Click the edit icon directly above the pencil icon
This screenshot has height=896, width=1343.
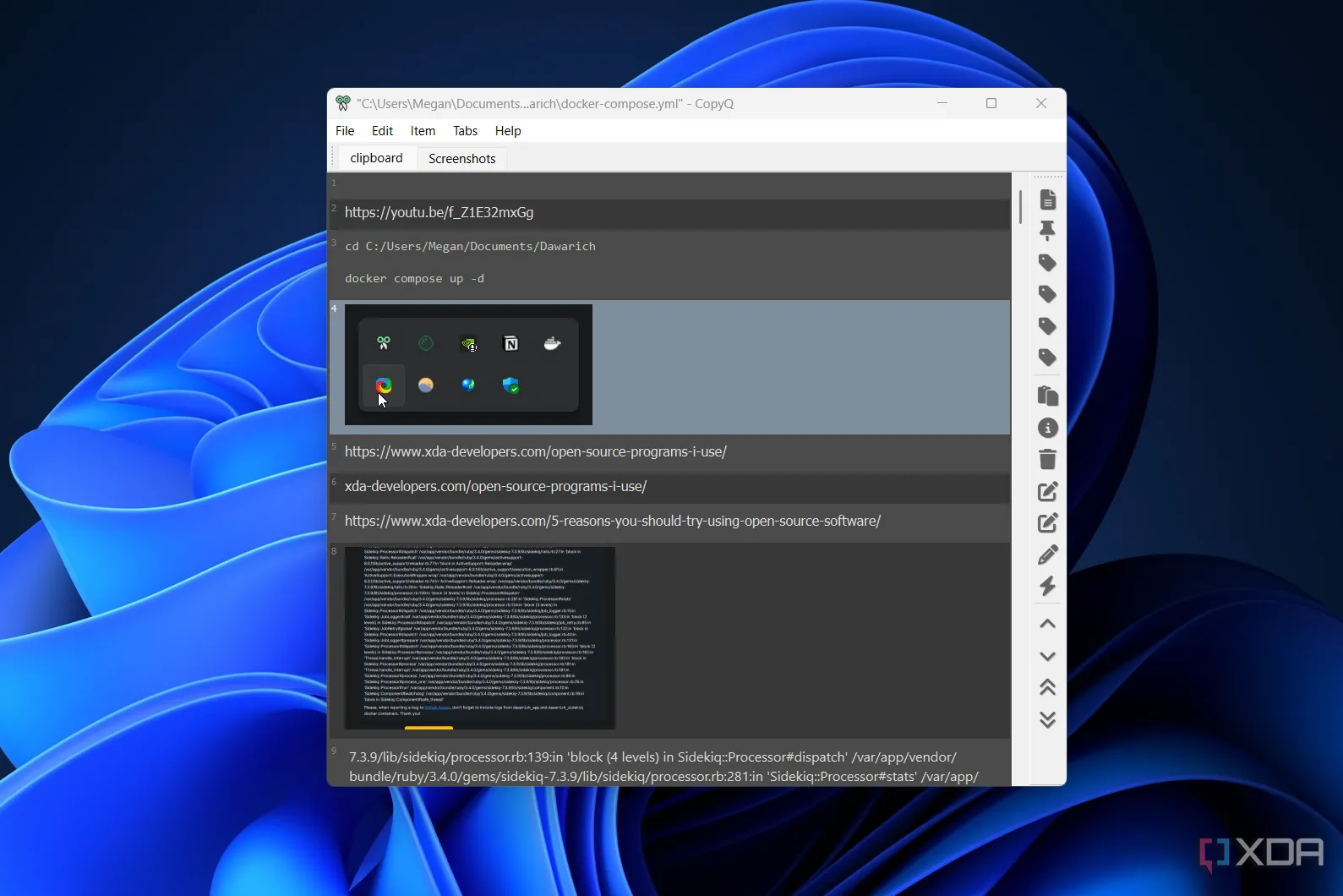tap(1047, 522)
